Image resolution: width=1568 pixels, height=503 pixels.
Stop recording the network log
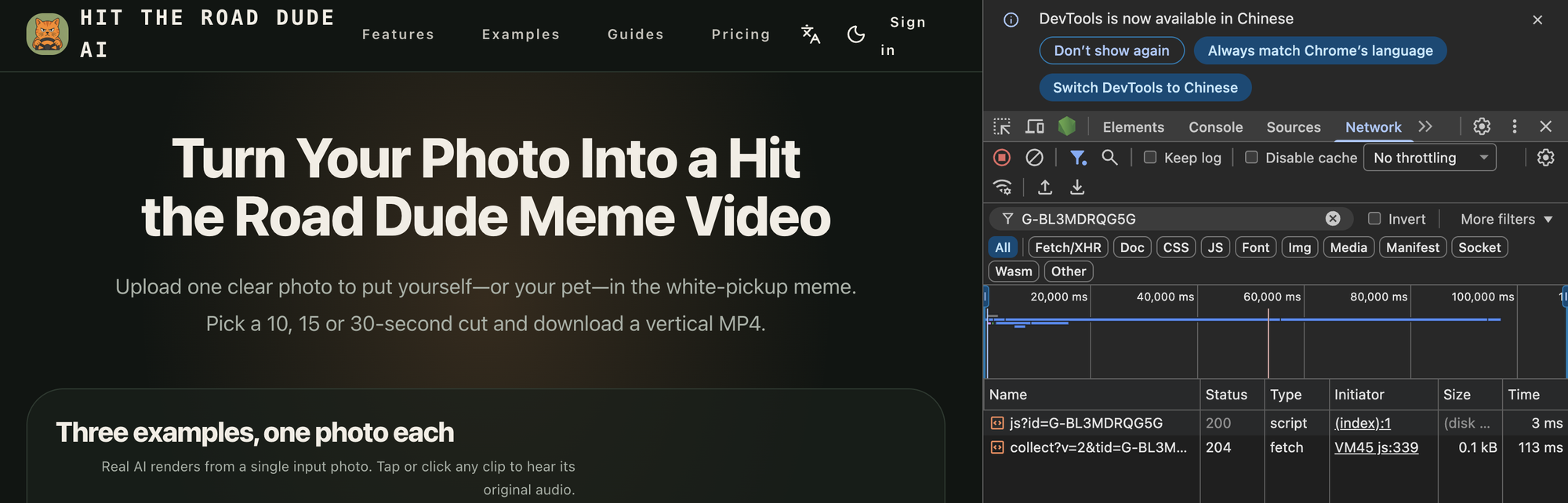pyautogui.click(x=1002, y=158)
